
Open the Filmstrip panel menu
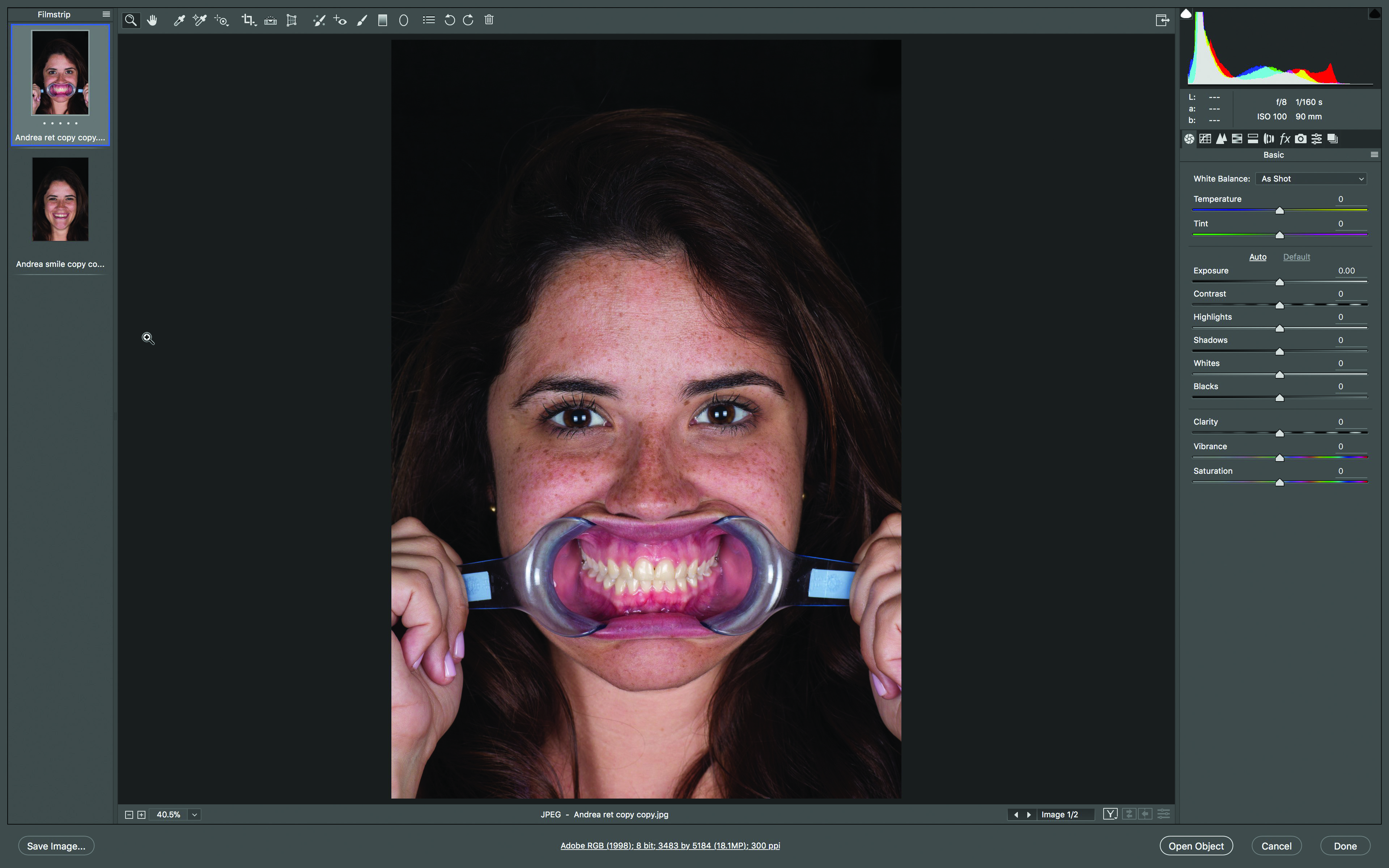click(106, 14)
